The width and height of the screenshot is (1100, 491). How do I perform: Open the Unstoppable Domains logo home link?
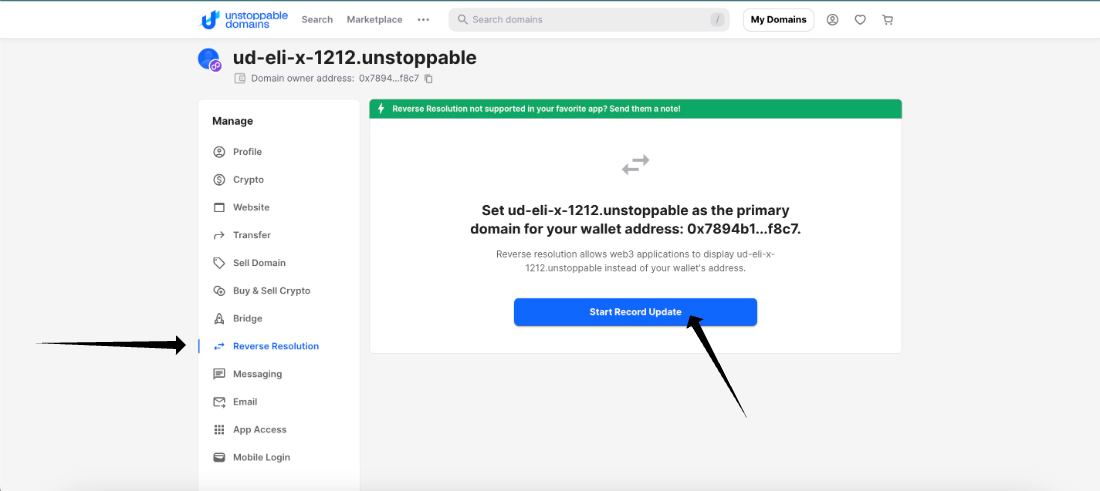point(244,20)
